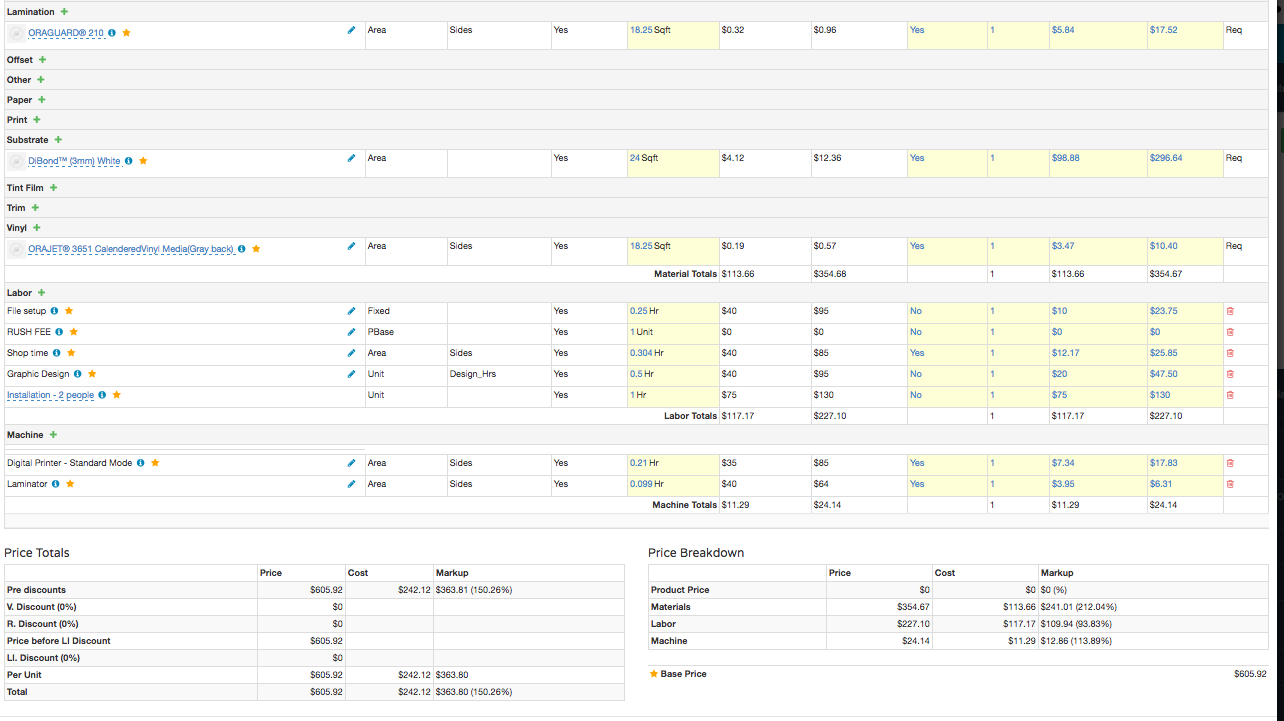
Task: Add a Vinyl item with plus icon
Action: 37,228
